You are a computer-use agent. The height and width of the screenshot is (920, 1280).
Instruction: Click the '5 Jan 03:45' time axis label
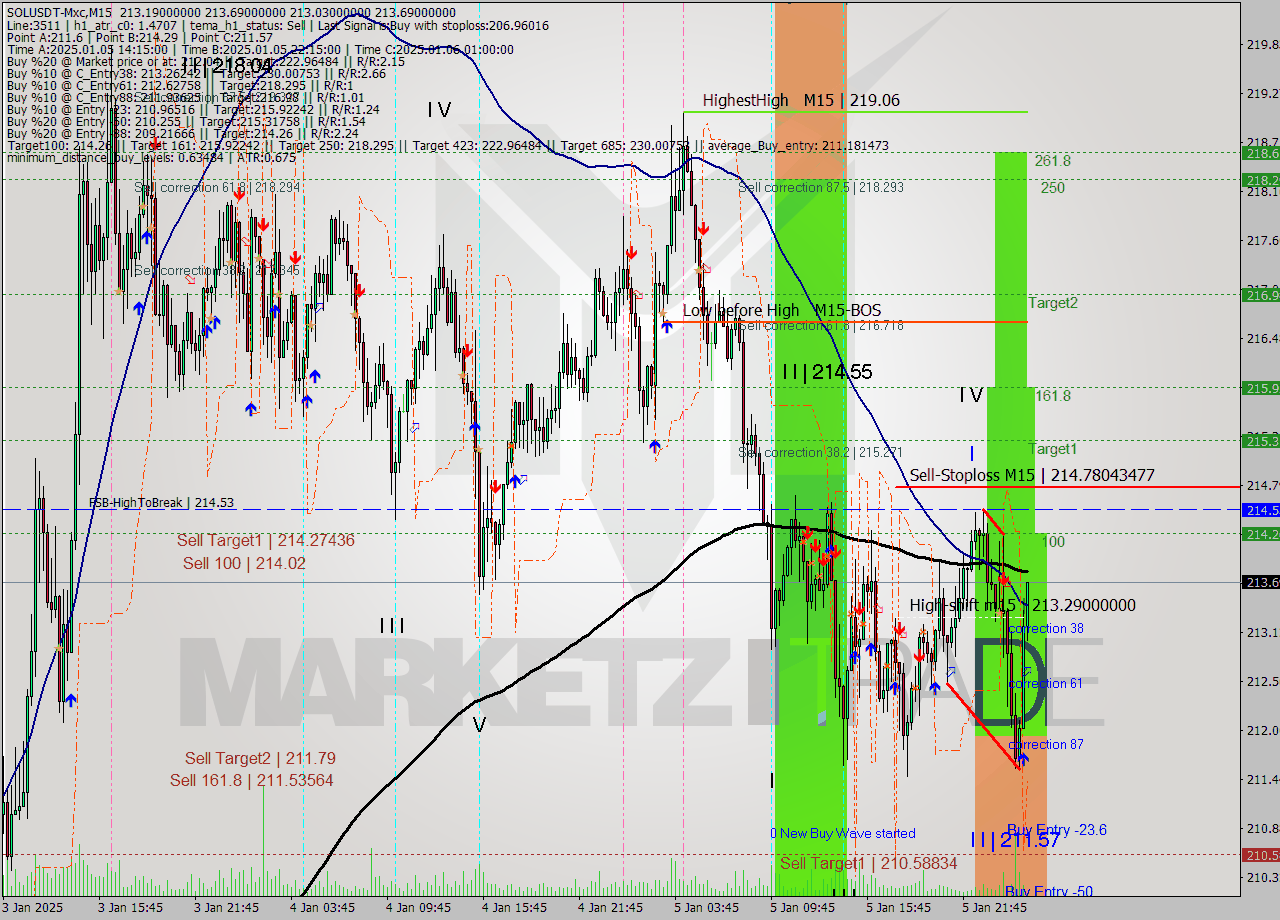[706, 907]
